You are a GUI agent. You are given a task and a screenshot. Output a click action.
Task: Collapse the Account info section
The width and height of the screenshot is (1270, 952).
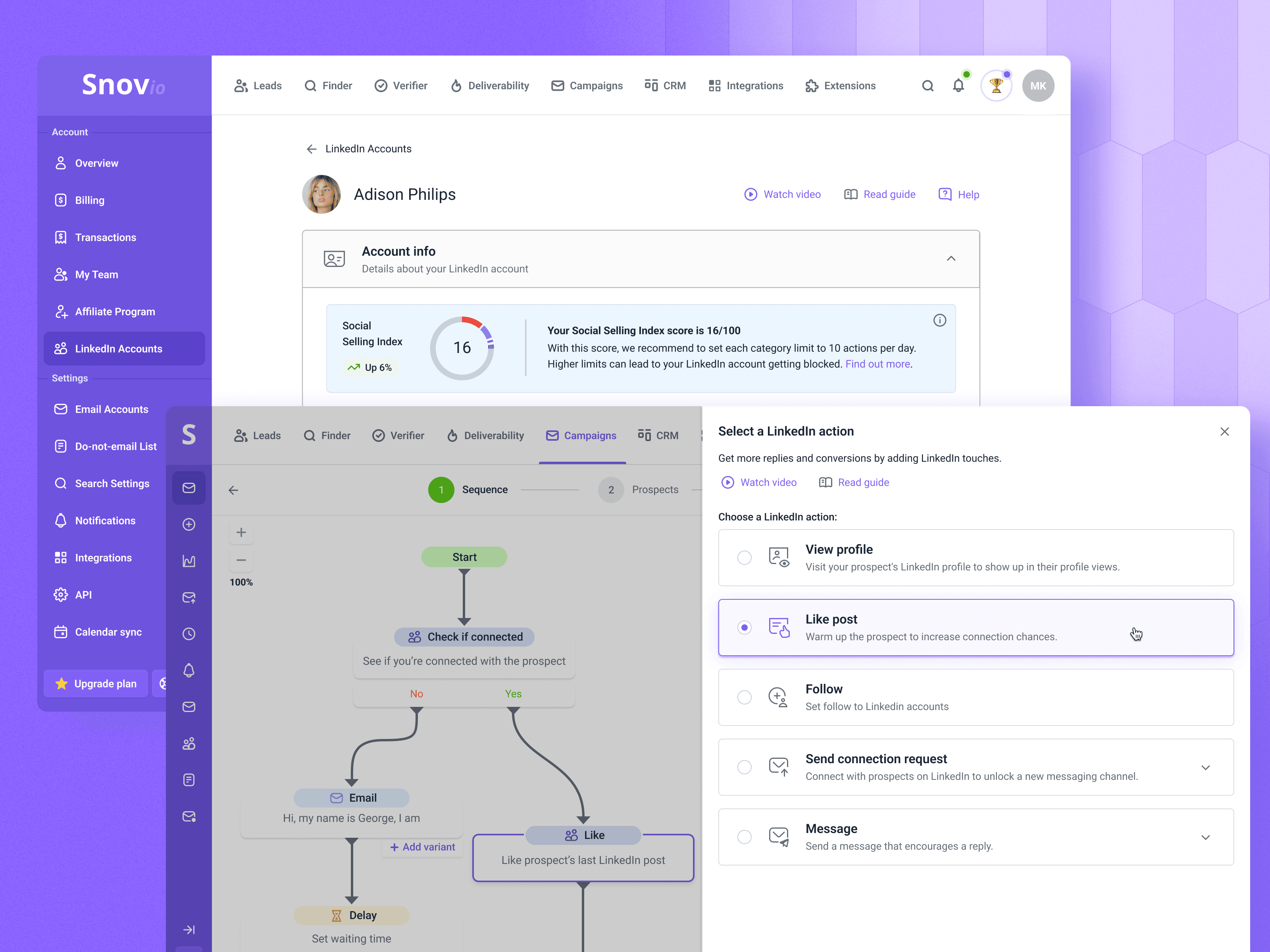(x=951, y=259)
